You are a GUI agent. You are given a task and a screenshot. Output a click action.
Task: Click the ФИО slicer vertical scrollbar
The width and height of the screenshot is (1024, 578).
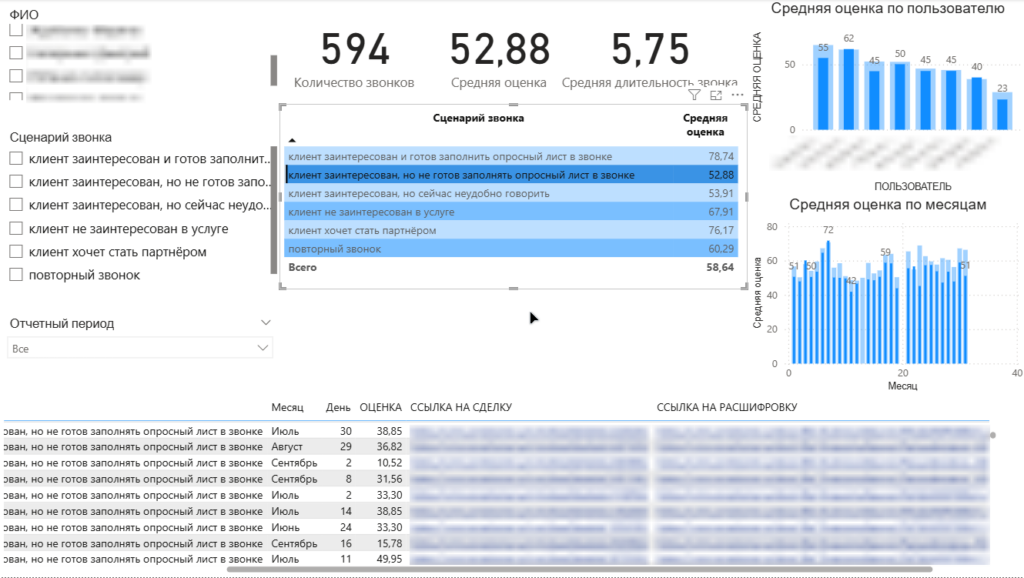274,71
